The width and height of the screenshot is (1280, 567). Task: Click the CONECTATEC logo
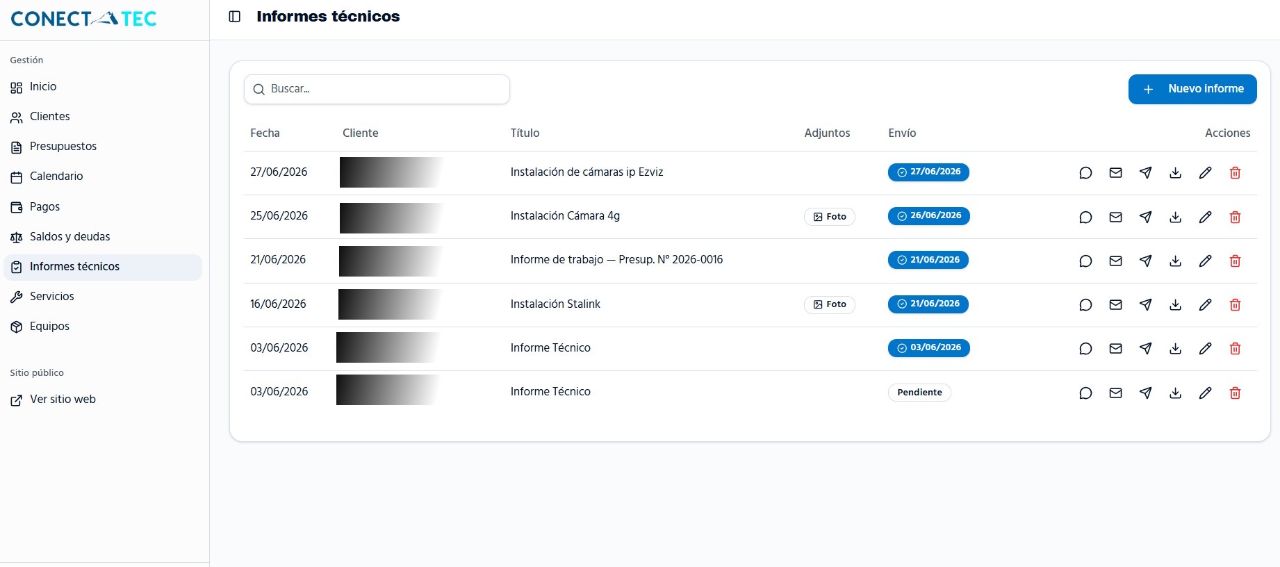[x=83, y=18]
